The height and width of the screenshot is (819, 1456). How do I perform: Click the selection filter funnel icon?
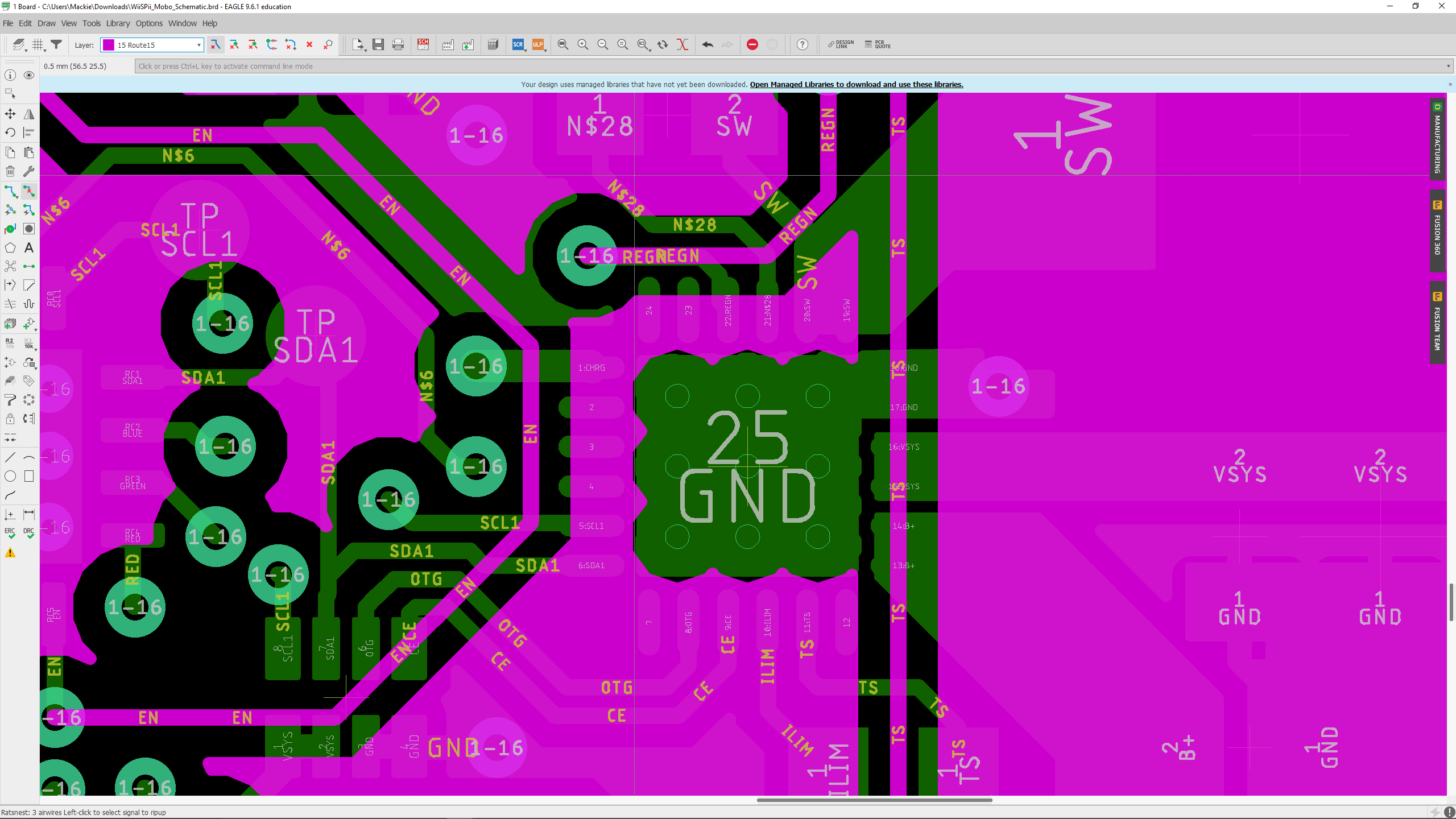click(56, 44)
